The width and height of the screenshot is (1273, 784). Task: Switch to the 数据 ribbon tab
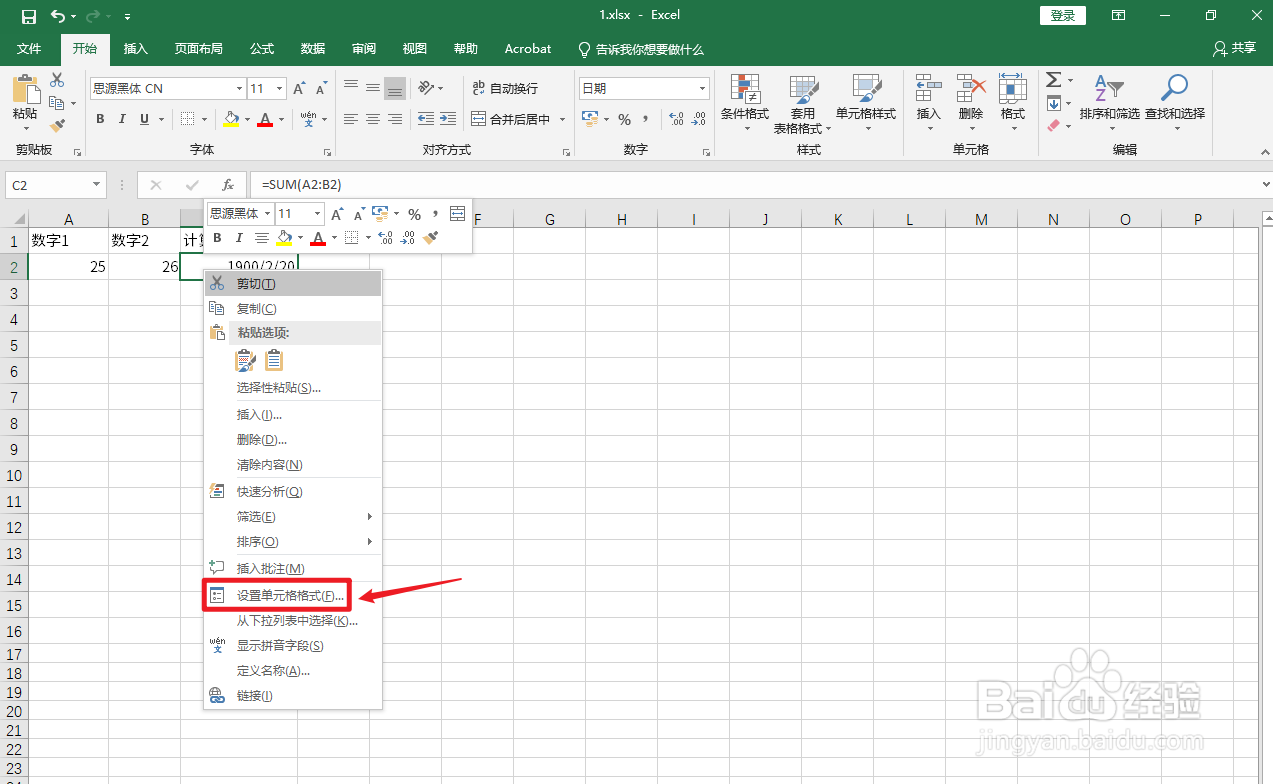pos(313,48)
